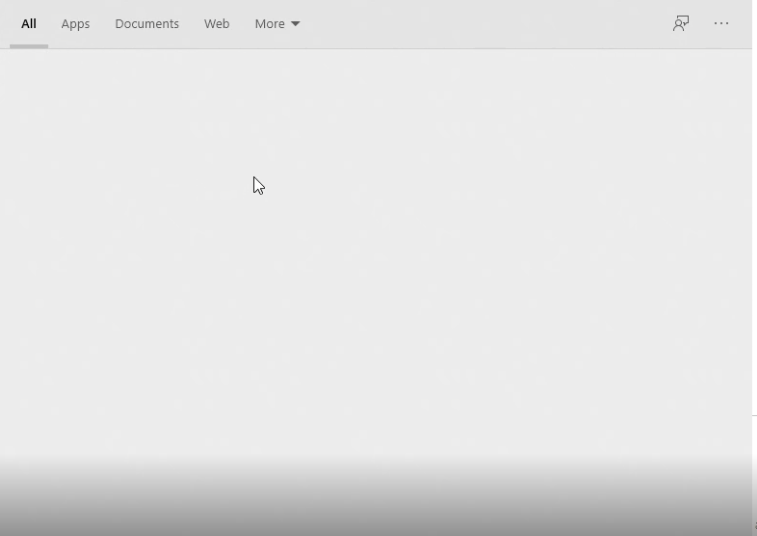This screenshot has width=757, height=536.
Task: Expand the More dropdown menu
Action: [277, 24]
